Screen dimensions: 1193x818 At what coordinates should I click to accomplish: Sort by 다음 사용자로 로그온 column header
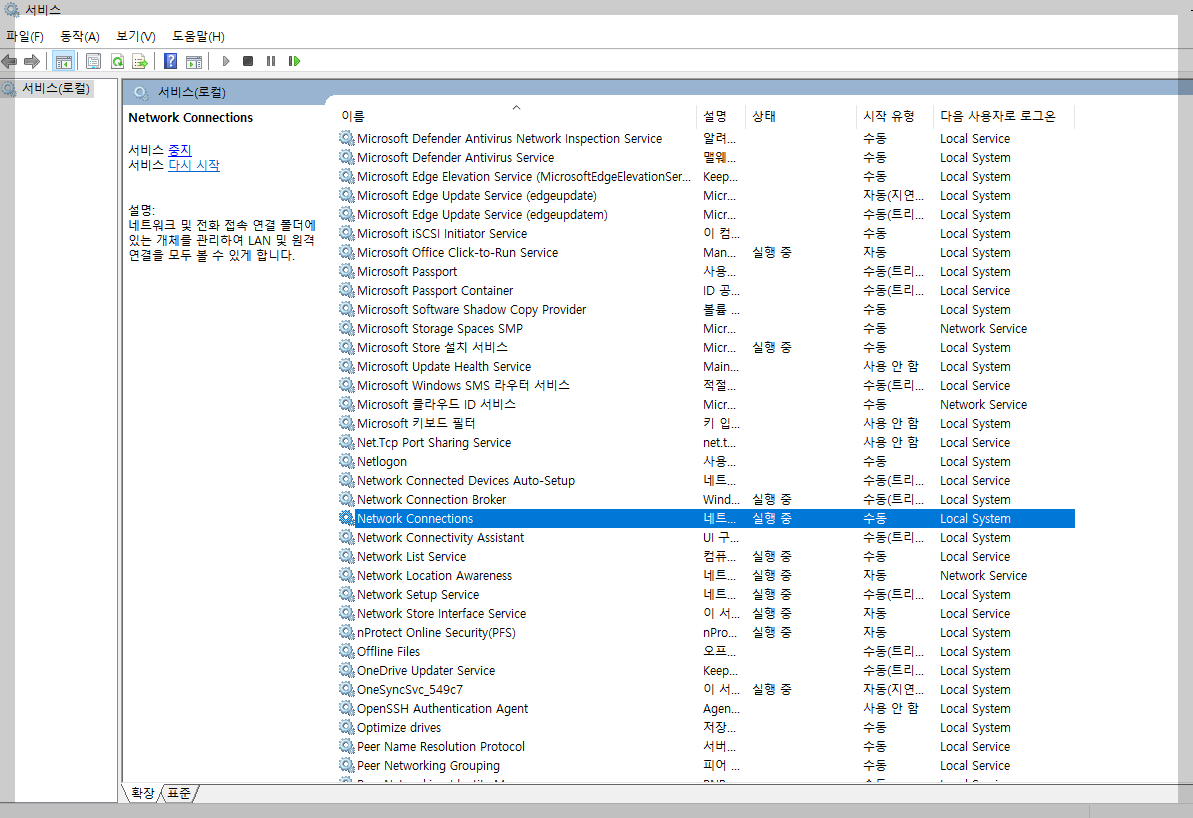click(1004, 116)
